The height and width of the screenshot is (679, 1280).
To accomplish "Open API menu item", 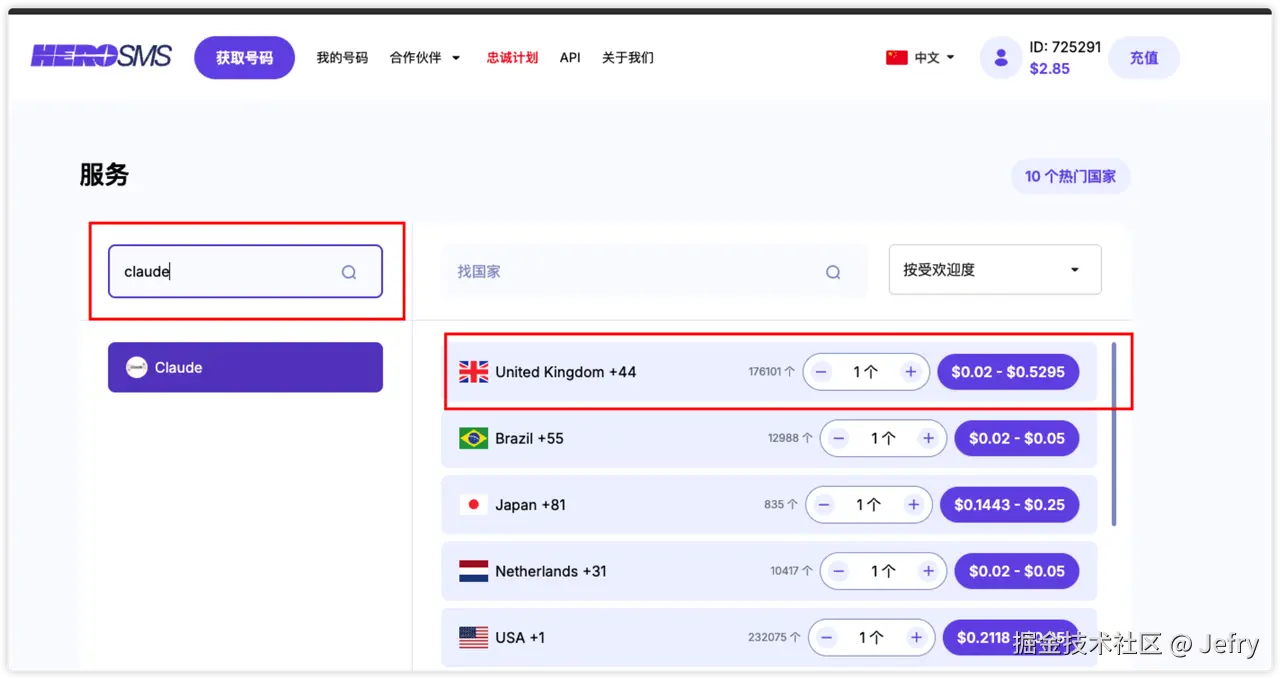I will coord(570,58).
